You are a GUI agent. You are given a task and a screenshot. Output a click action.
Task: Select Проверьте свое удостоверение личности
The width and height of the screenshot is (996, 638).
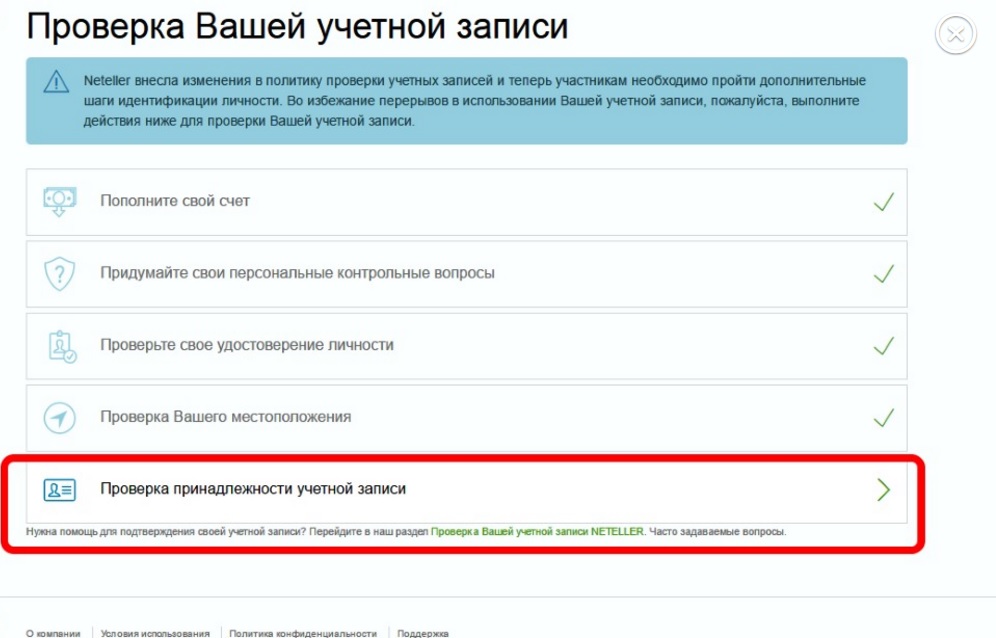(x=466, y=346)
